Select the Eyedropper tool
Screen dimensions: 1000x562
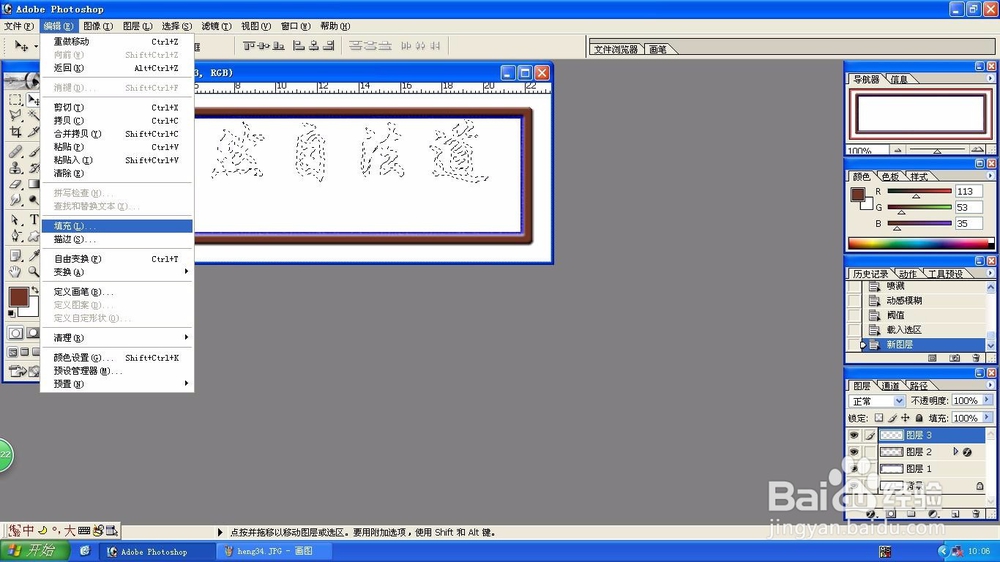33,256
